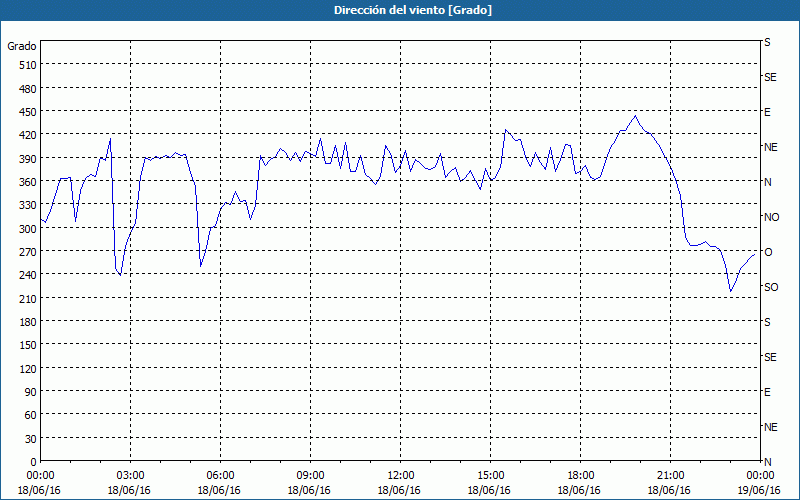Select the 90 y-axis value
This screenshot has height=500, width=800.
(x=31, y=392)
